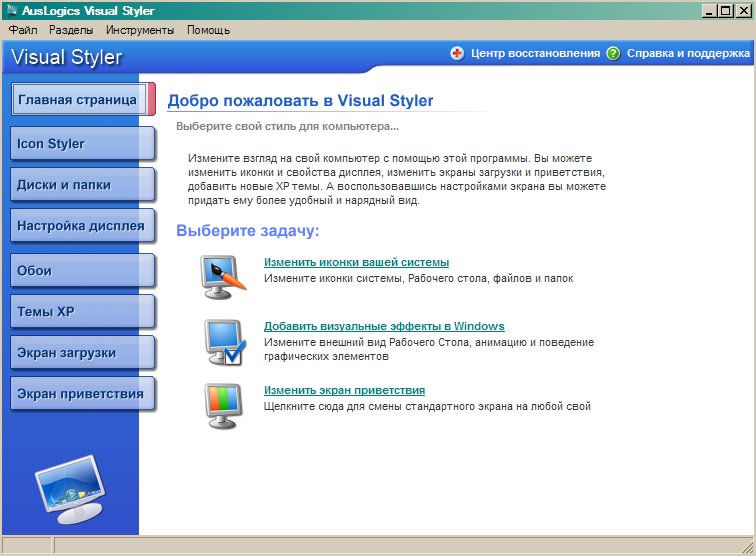Click the Visual Styler banner title

click(67, 57)
